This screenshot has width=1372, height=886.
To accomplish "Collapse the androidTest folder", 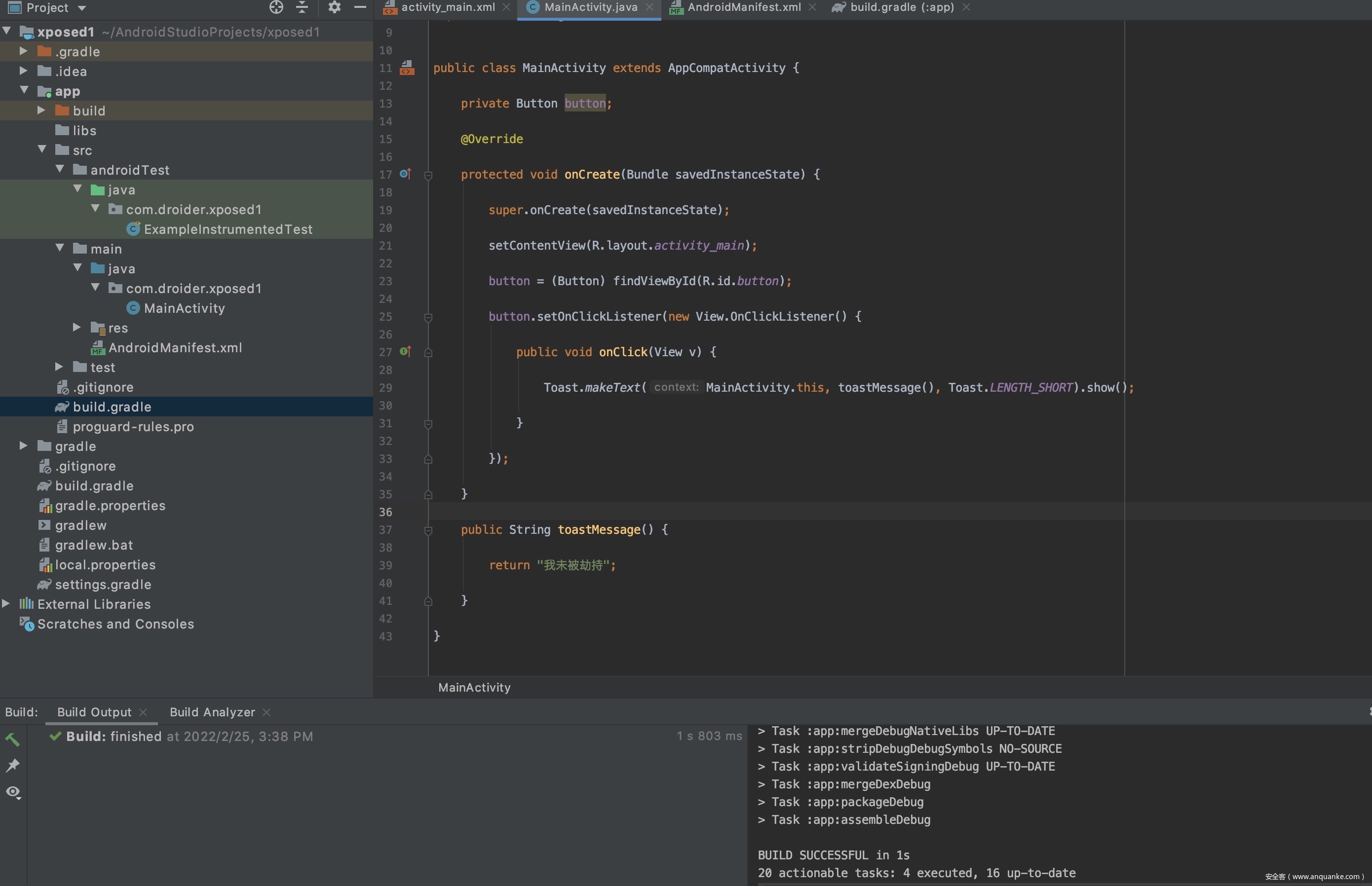I will pyautogui.click(x=60, y=169).
